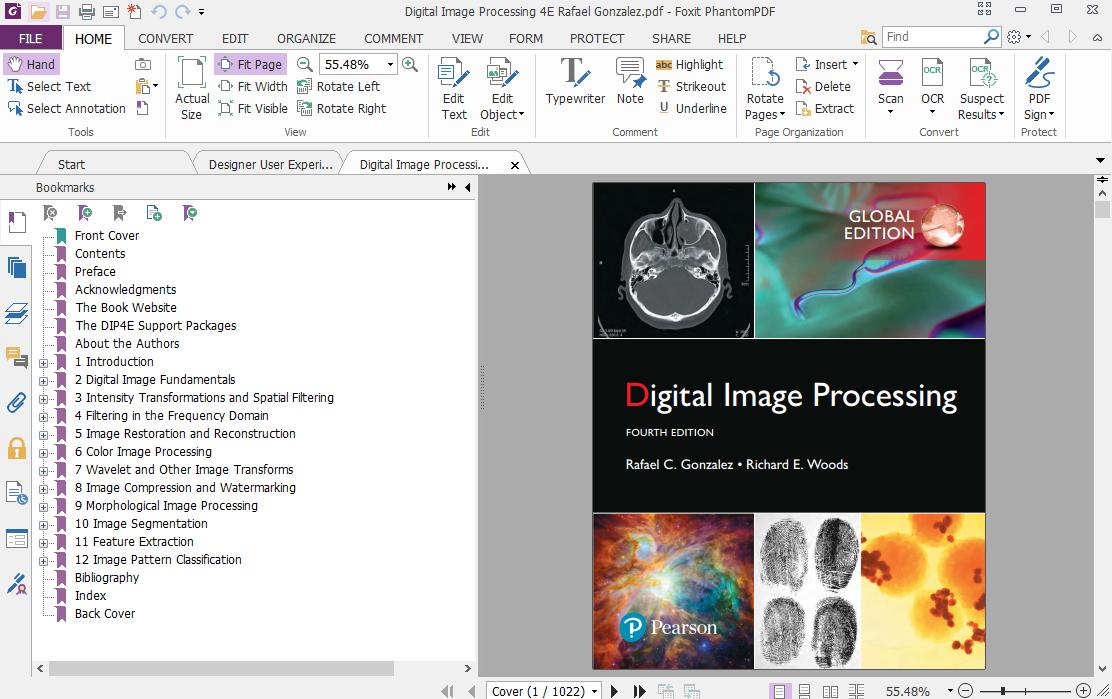
Task: Switch to continuous facing display mode
Action: tap(856, 691)
